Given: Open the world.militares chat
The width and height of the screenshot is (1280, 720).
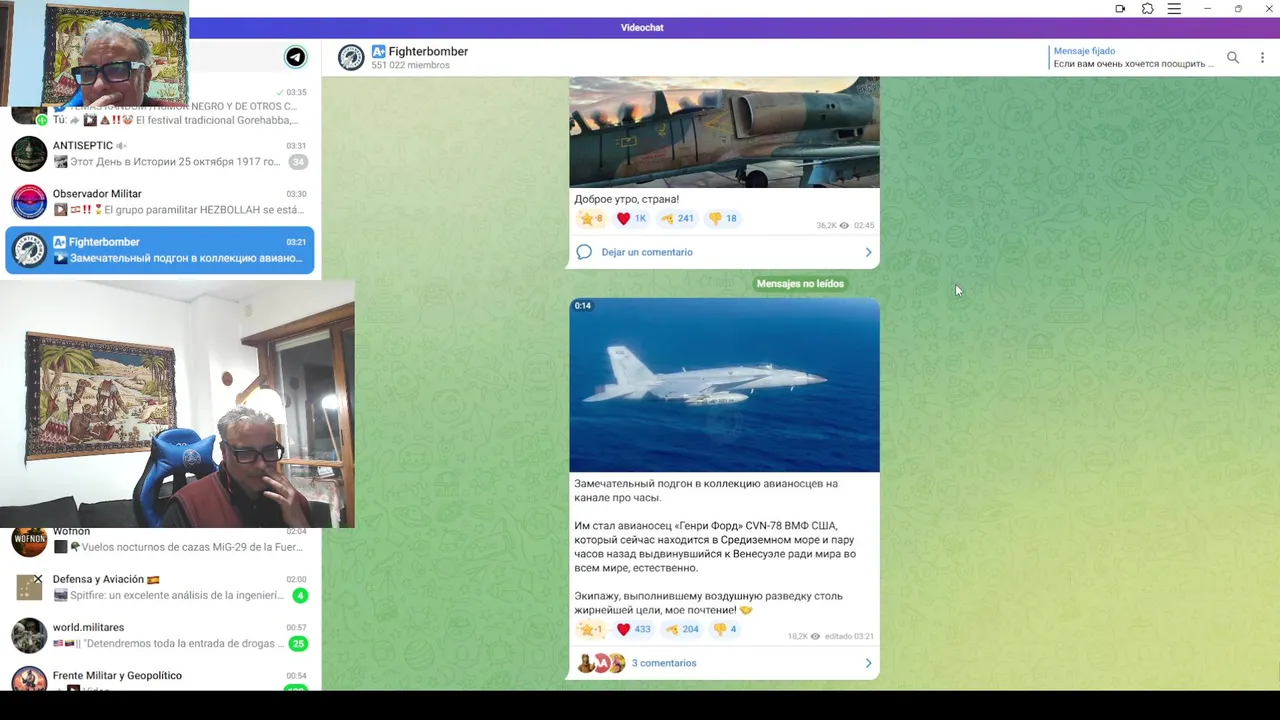Looking at the screenshot, I should click(160, 635).
